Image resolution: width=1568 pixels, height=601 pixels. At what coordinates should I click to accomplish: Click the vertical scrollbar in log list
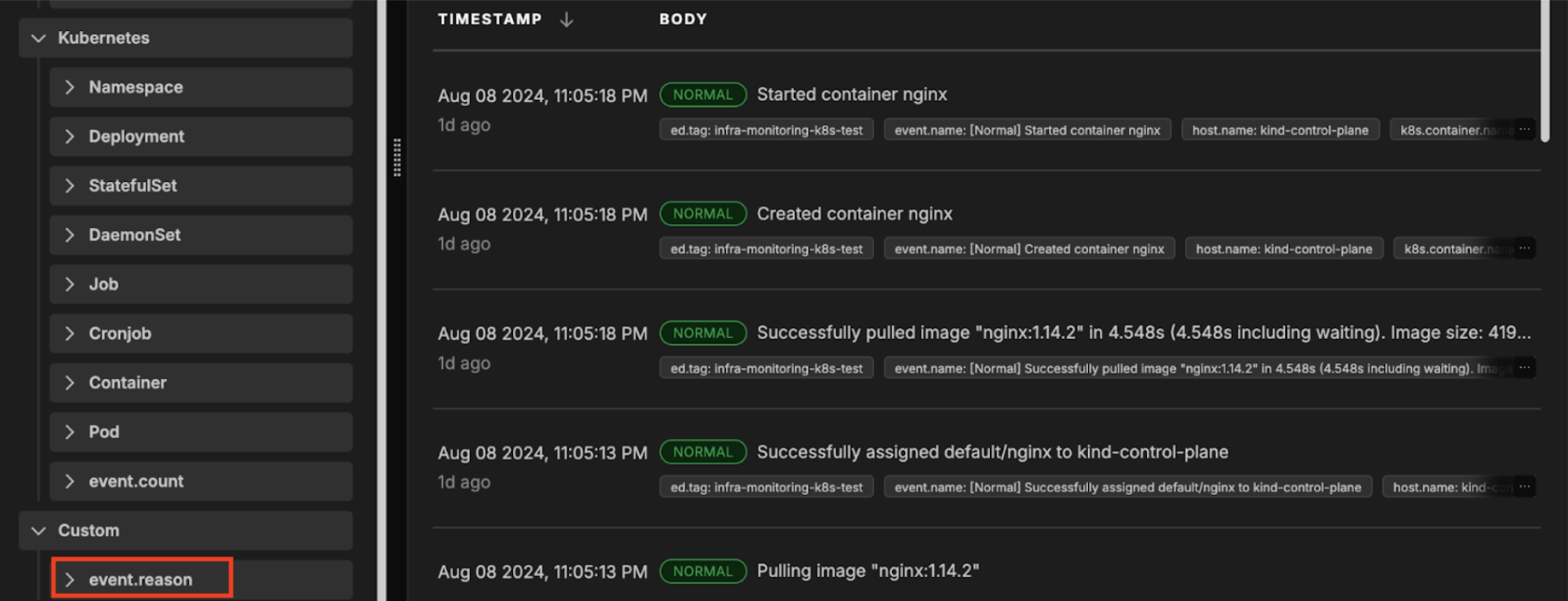point(1545,71)
